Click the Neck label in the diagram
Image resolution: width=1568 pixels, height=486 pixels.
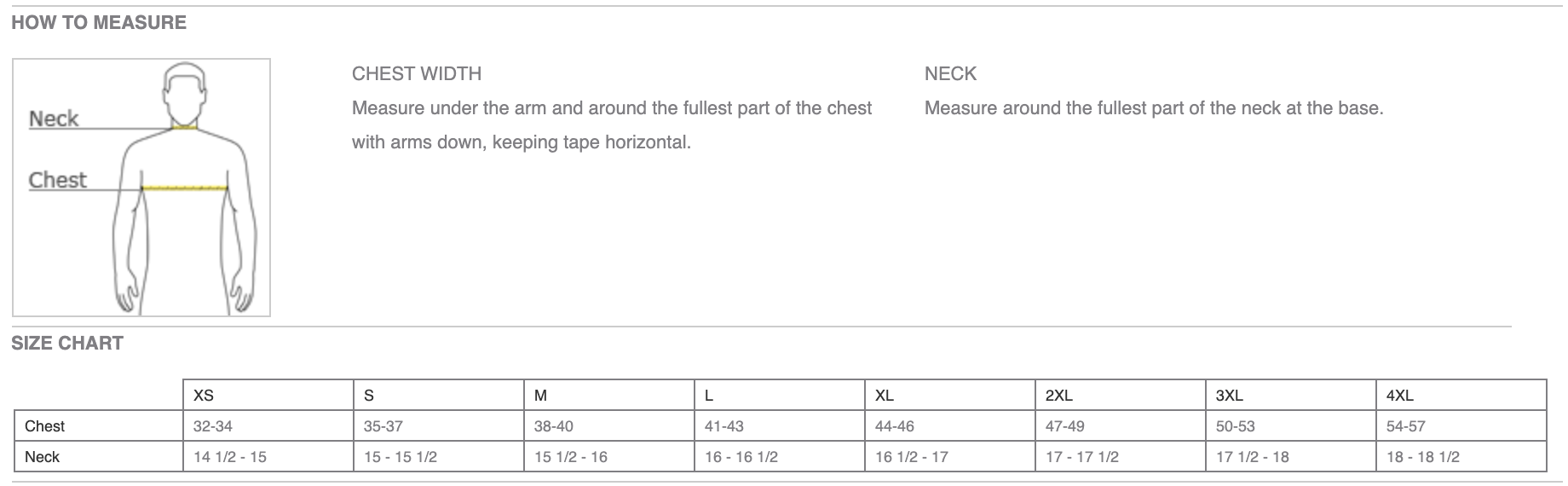pyautogui.click(x=54, y=119)
